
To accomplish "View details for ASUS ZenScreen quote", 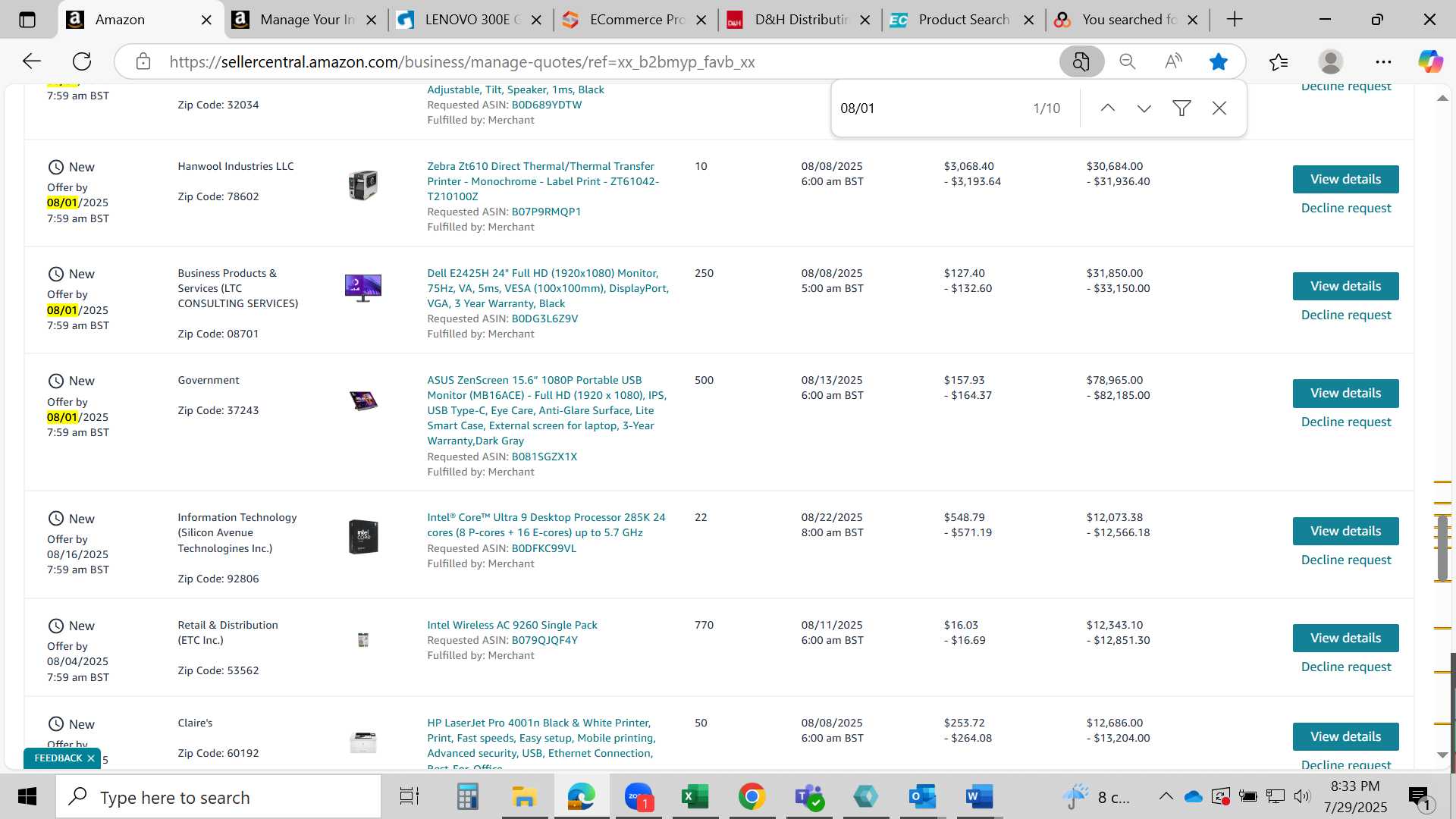I will [x=1345, y=394].
